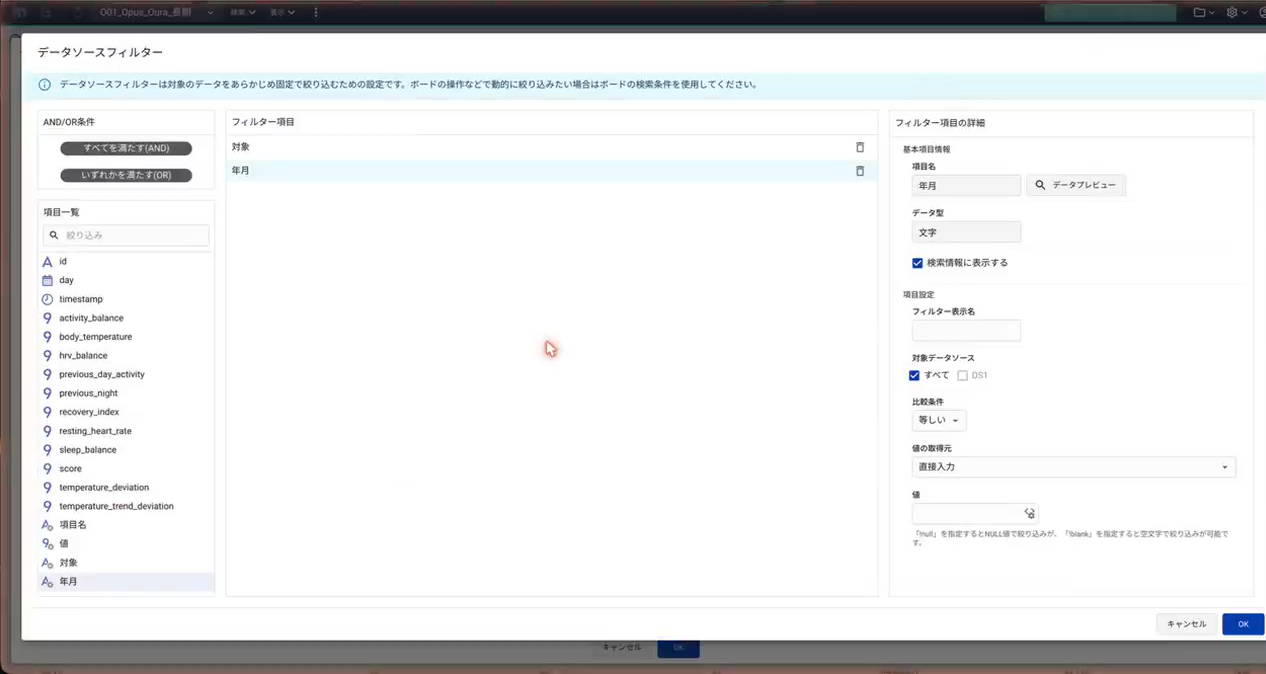
Task: Click the 絞り込み search field
Action: tap(126, 235)
